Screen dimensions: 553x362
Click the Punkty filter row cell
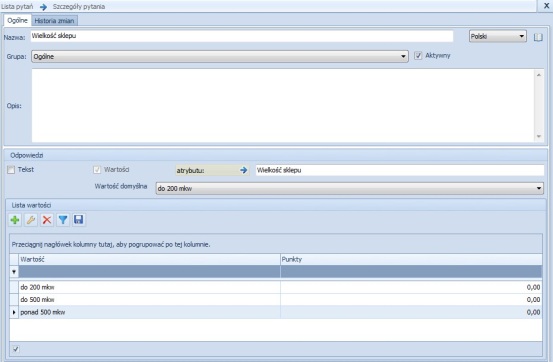tap(411, 272)
